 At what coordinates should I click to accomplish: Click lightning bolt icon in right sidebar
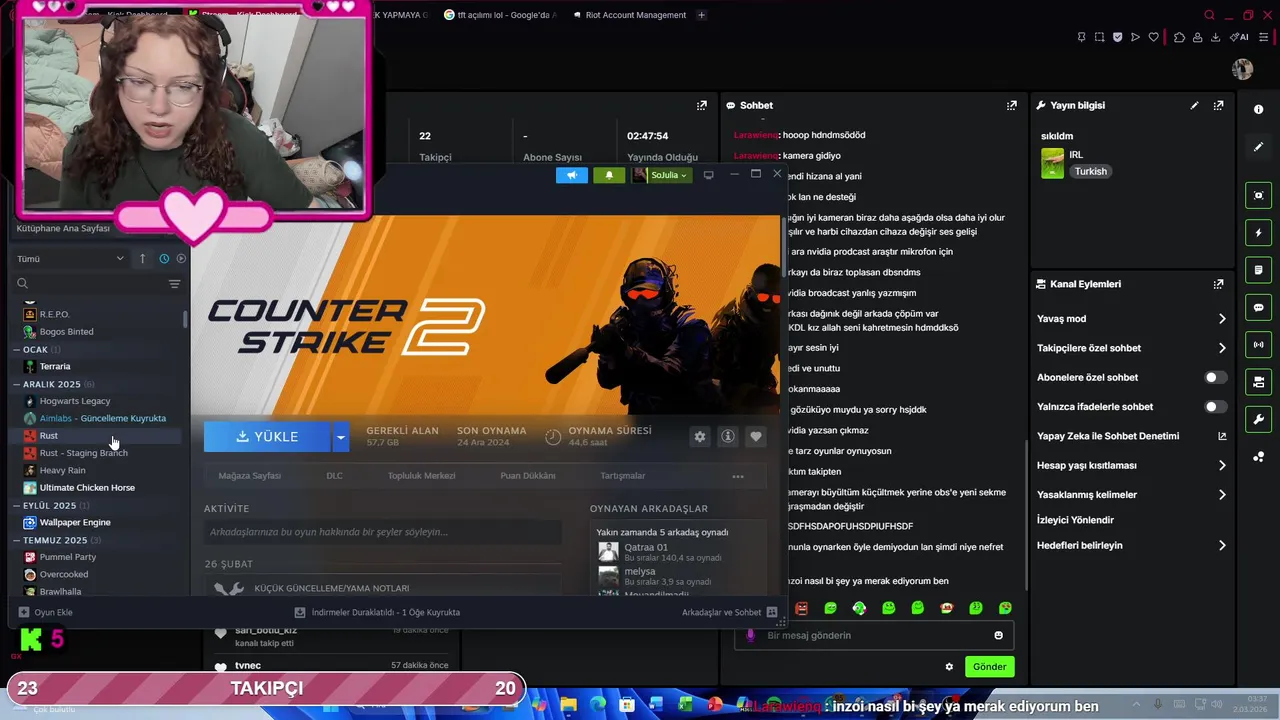[1258, 233]
